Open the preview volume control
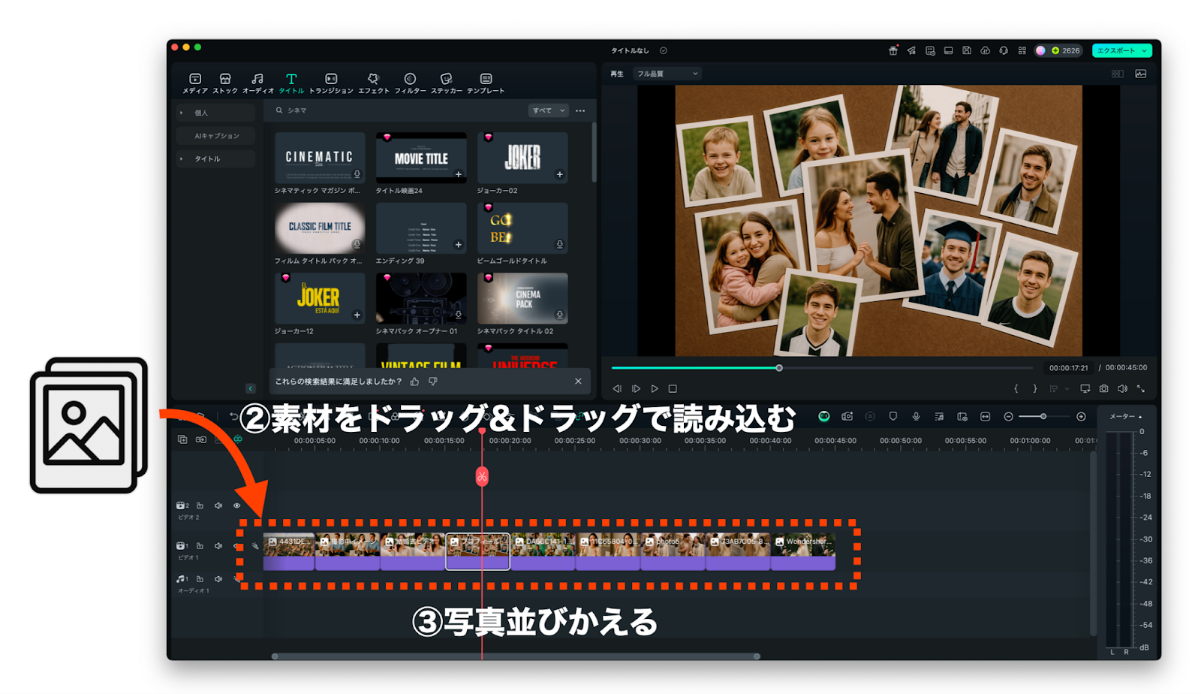This screenshot has height=694, width=1201. point(1122,388)
